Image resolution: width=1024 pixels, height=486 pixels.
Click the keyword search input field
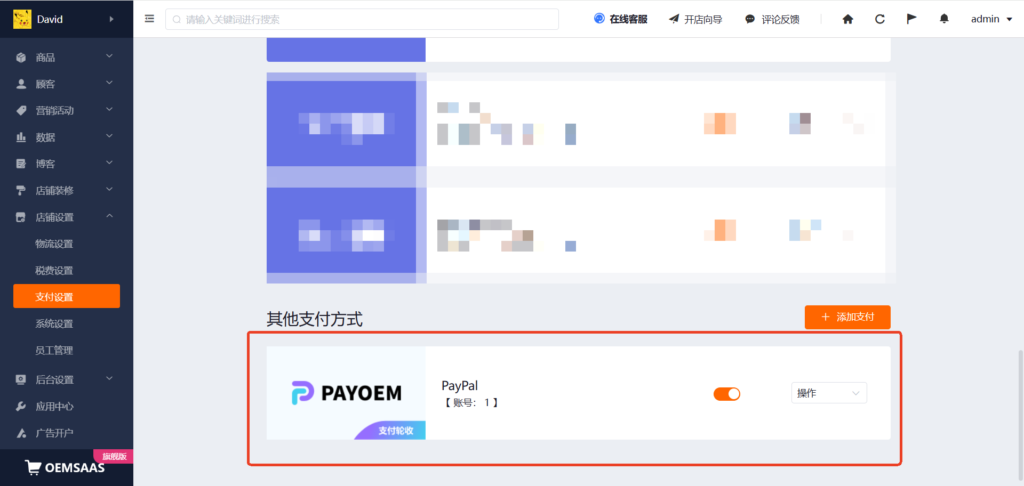coord(362,20)
